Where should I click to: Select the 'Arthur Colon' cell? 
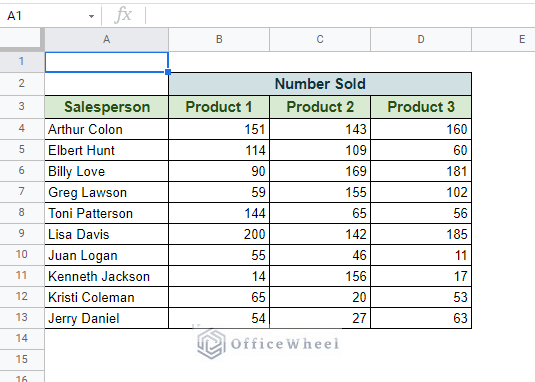click(106, 129)
